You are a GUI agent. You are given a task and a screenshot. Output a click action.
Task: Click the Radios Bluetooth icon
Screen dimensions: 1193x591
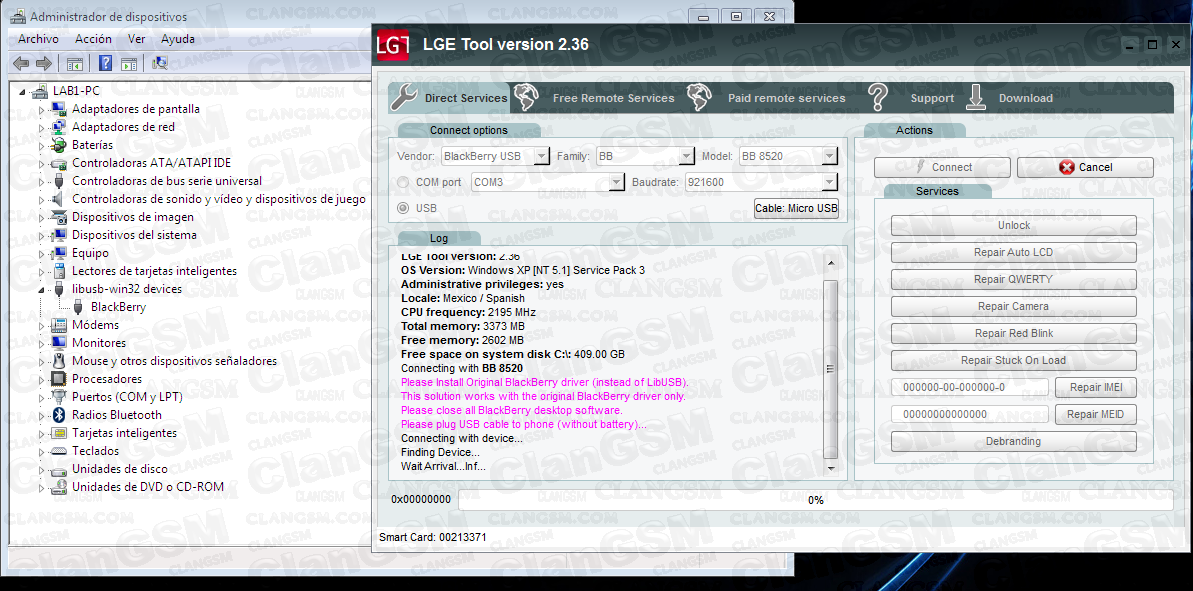[x=59, y=415]
